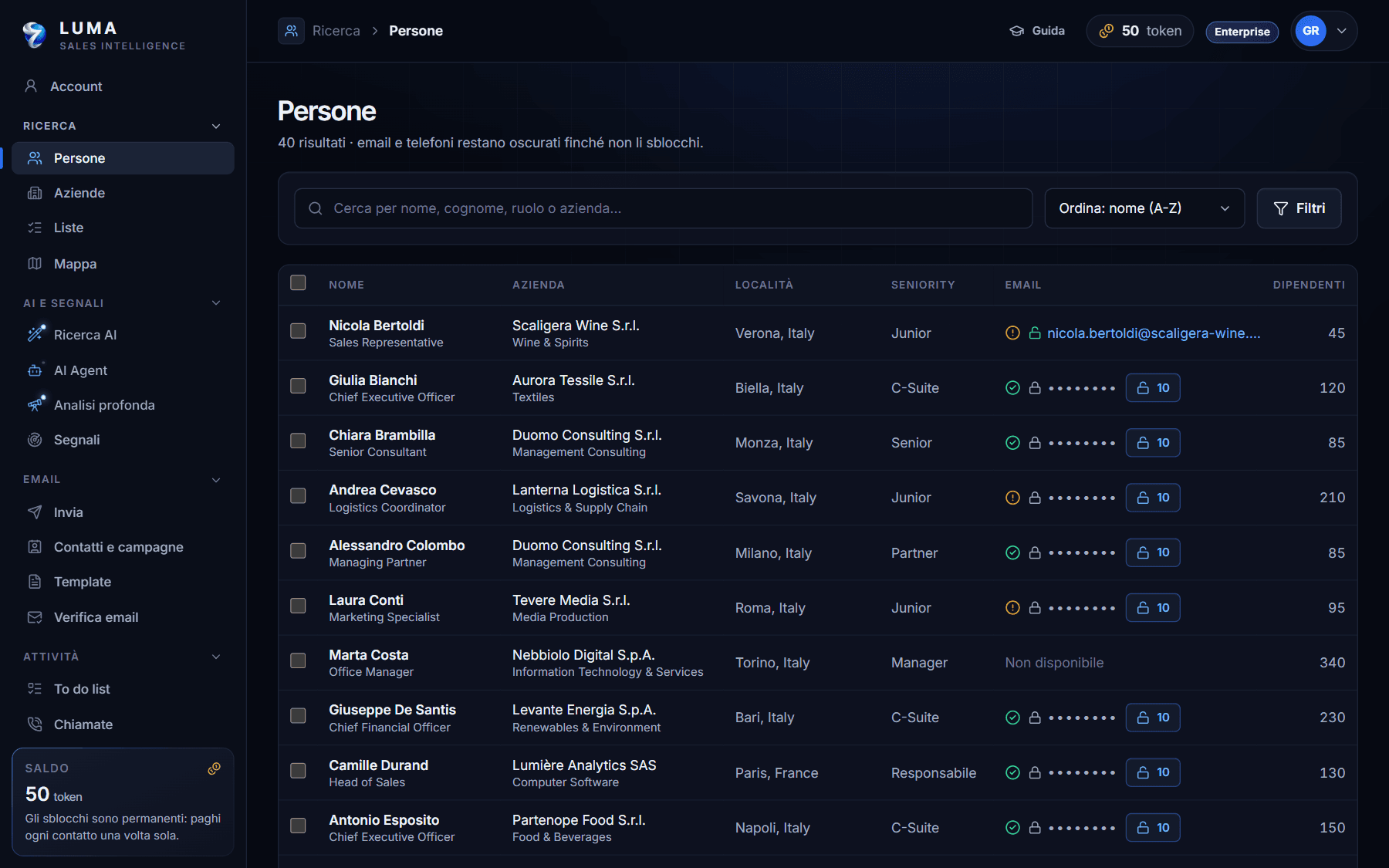This screenshot has height=868, width=1389.
Task: Select the Giulia Bianchi row checkbox
Action: pyautogui.click(x=298, y=386)
